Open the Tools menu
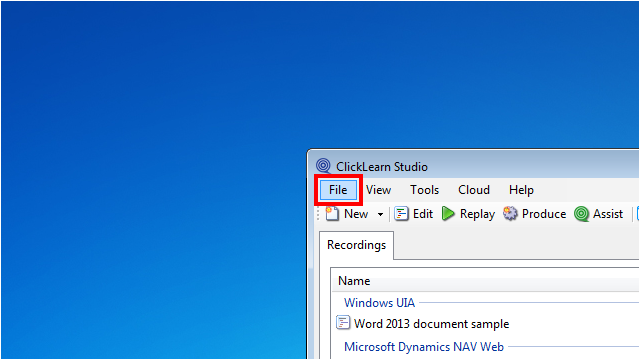 pyautogui.click(x=424, y=190)
